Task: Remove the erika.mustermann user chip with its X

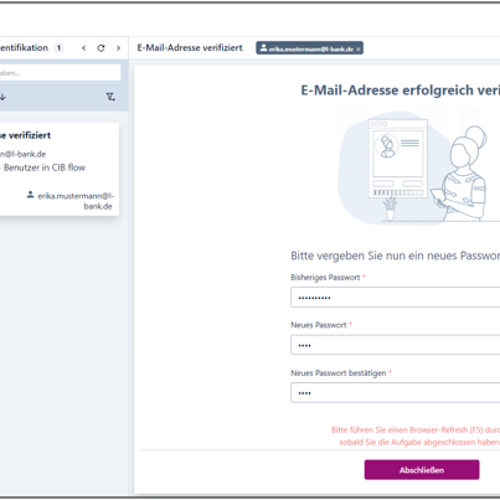Action: click(358, 49)
